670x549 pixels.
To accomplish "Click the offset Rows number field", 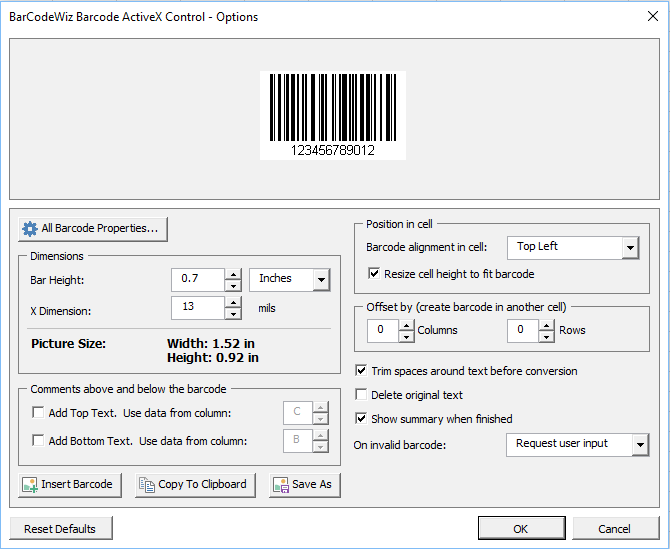I will coord(523,331).
